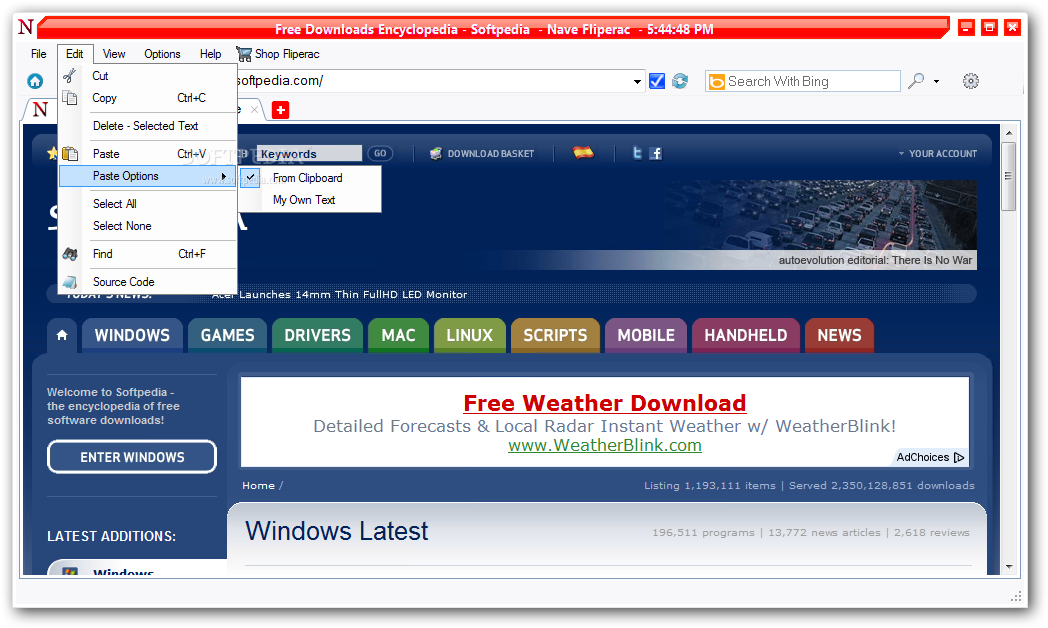
Task: Expand Paste Options submenu
Action: [148, 176]
